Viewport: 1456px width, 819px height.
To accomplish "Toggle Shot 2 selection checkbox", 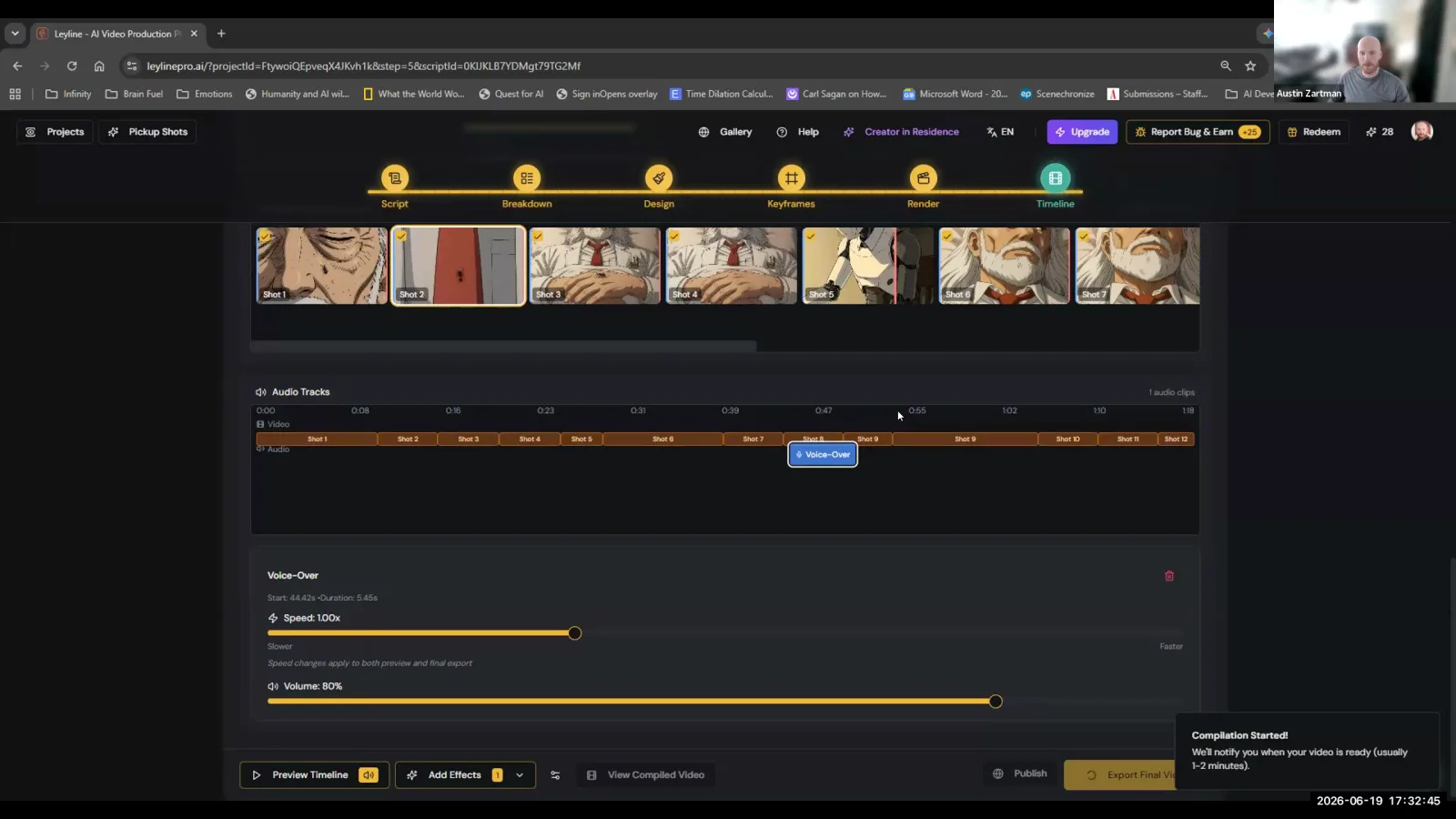I will (401, 237).
